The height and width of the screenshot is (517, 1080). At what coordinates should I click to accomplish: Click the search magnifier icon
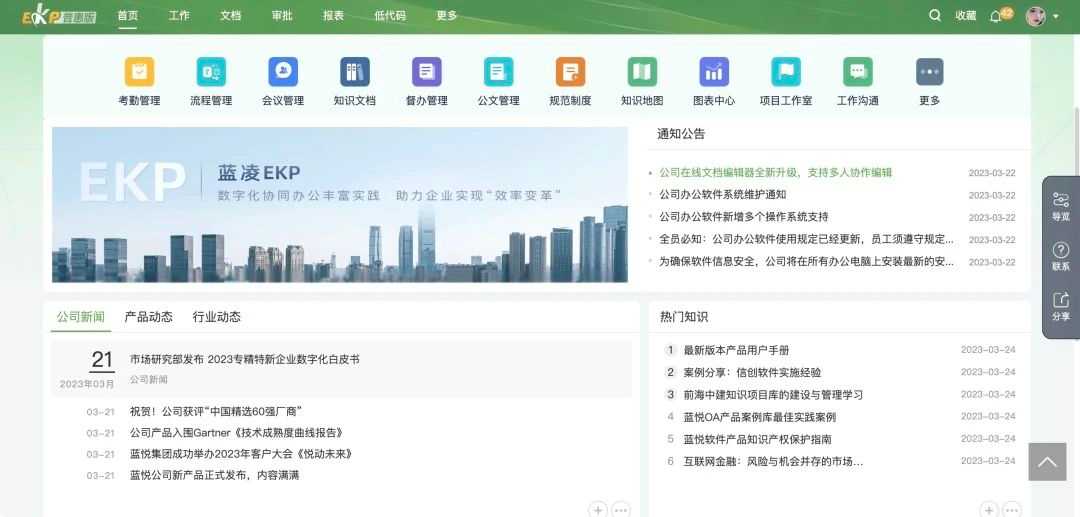pos(935,15)
